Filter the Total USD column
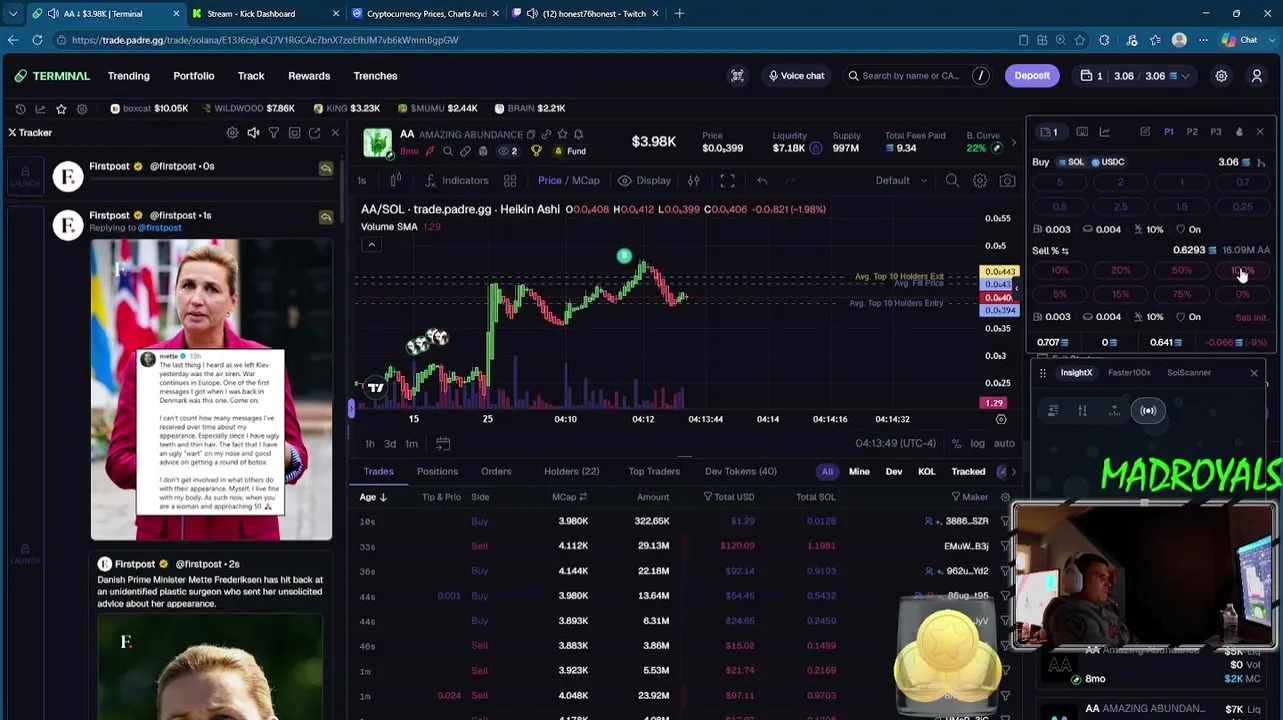The width and height of the screenshot is (1283, 720). coord(708,497)
